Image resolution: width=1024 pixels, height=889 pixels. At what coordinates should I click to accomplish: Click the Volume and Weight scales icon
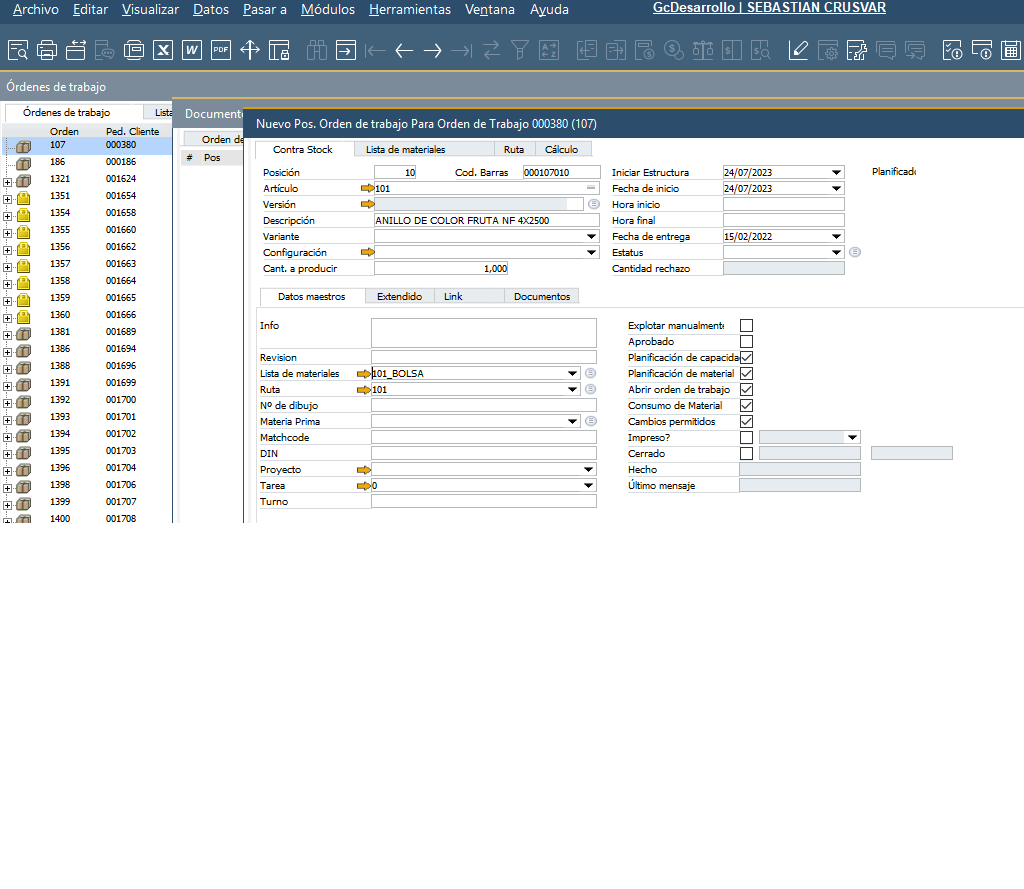tap(703, 50)
